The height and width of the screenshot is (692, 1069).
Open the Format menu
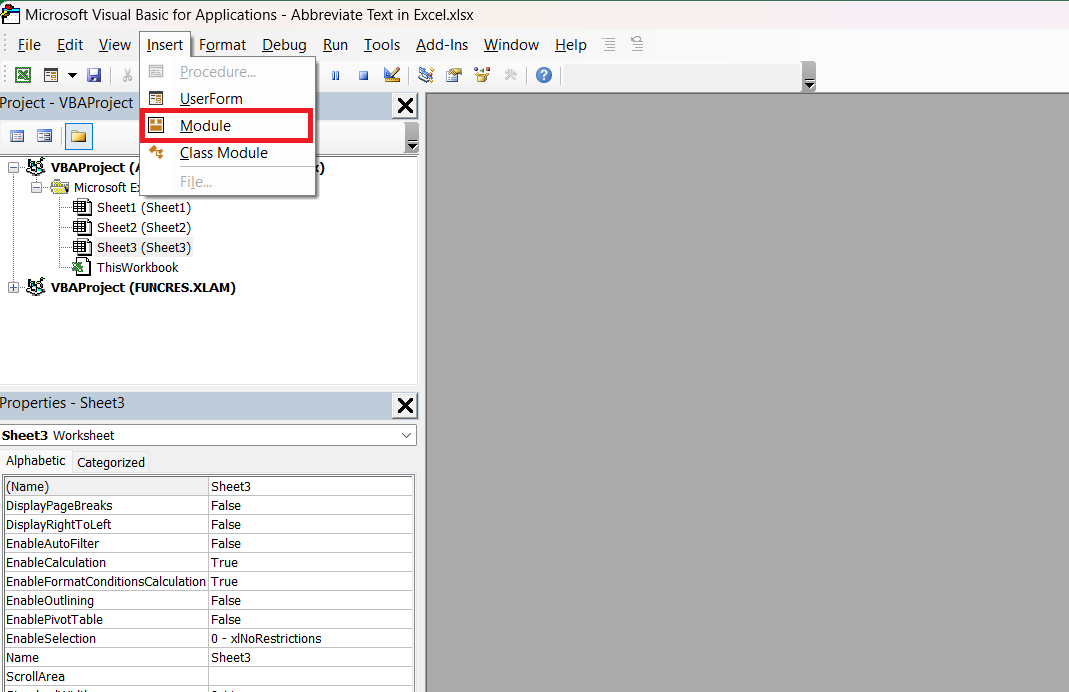(x=222, y=45)
